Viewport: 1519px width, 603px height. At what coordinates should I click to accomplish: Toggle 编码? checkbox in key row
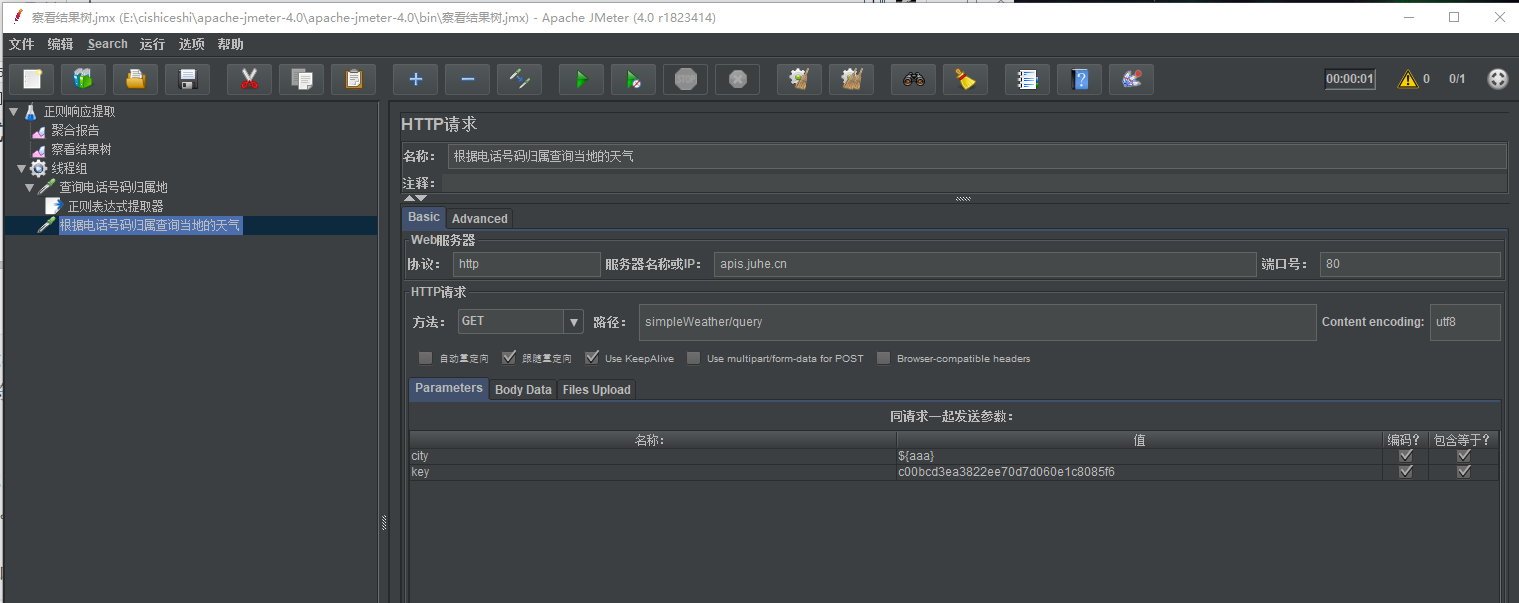1406,472
